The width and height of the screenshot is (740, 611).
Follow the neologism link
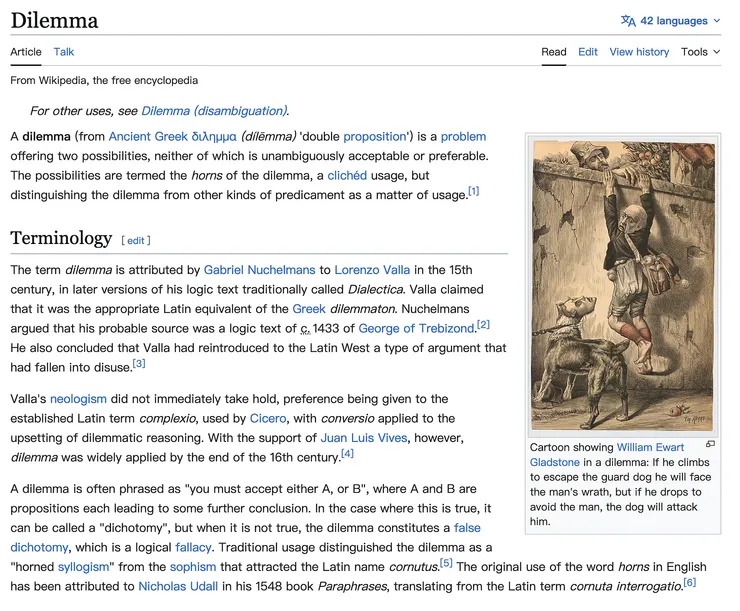tap(78, 399)
